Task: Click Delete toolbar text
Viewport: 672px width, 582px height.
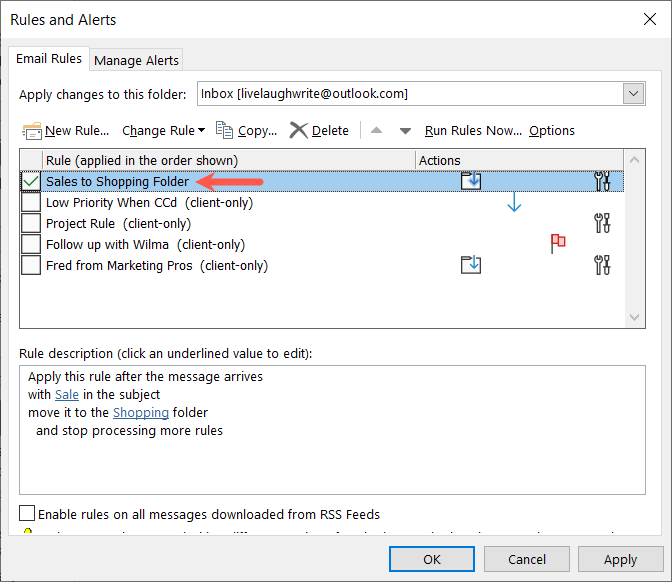Action: (x=330, y=130)
